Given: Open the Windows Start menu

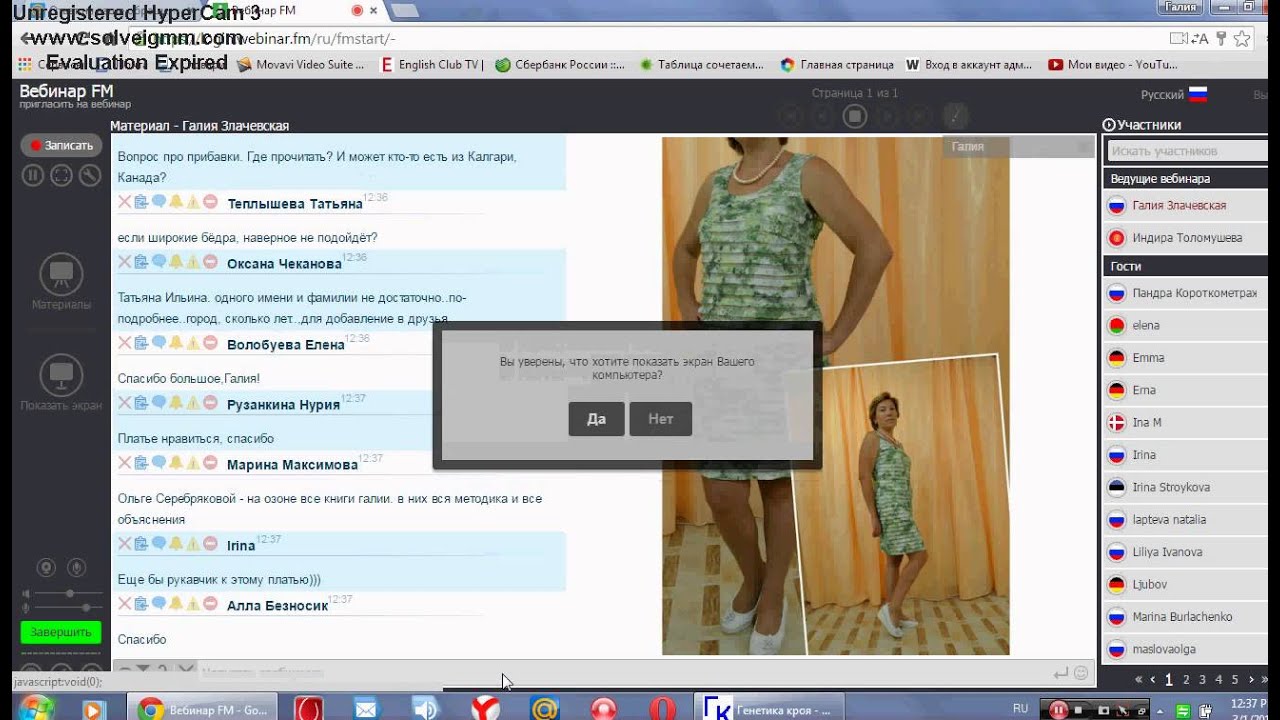Looking at the screenshot, I should (x=36, y=709).
